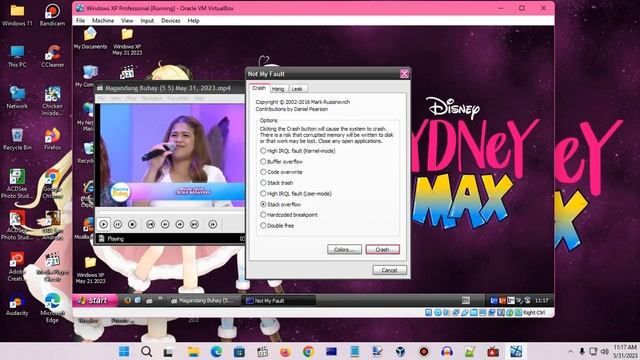Click the Crash button
Image resolution: width=640 pixels, height=360 pixels.
point(382,249)
